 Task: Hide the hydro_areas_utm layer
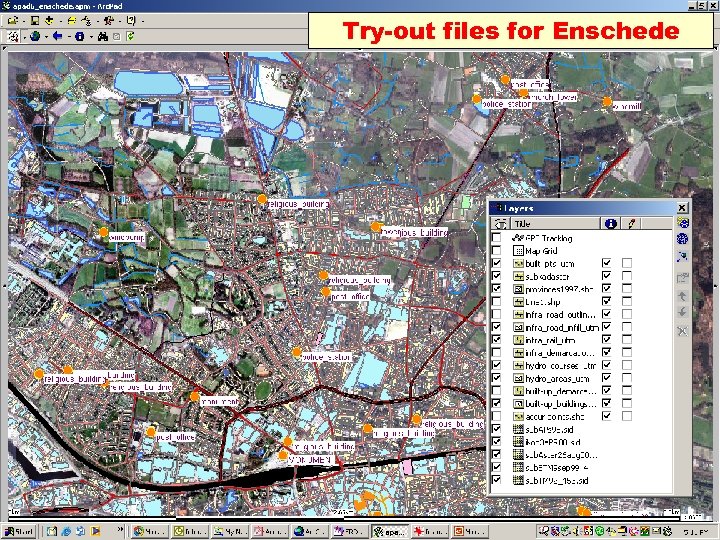pyautogui.click(x=496, y=378)
